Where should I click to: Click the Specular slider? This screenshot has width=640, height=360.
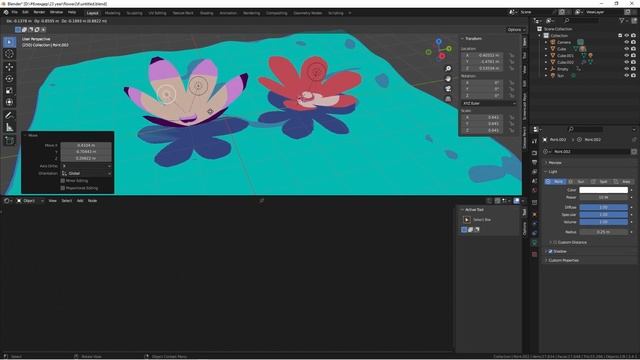tap(603, 215)
